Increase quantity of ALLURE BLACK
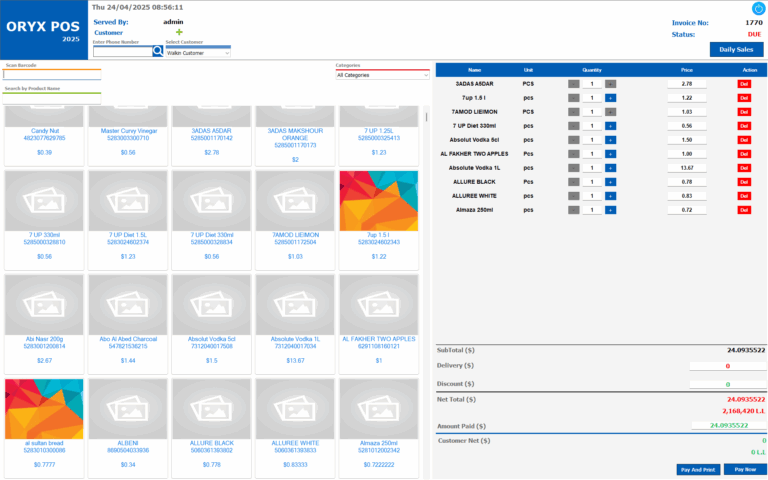 610,182
